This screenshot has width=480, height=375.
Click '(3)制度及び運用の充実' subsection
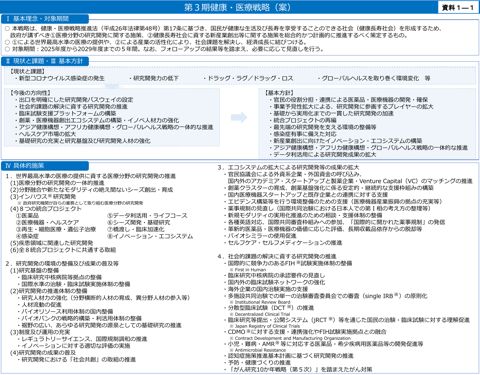[x=40, y=332]
